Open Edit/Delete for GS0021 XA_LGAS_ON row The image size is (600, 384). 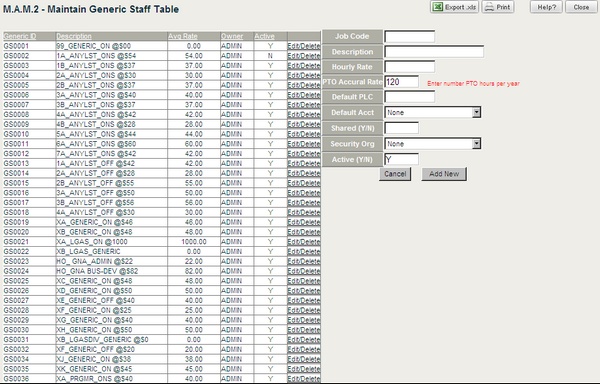(x=304, y=242)
